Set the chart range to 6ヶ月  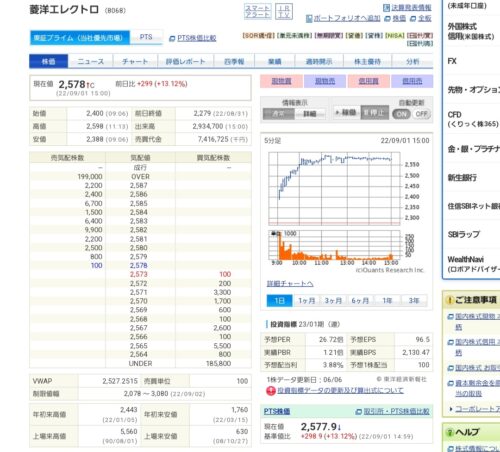click(360, 301)
